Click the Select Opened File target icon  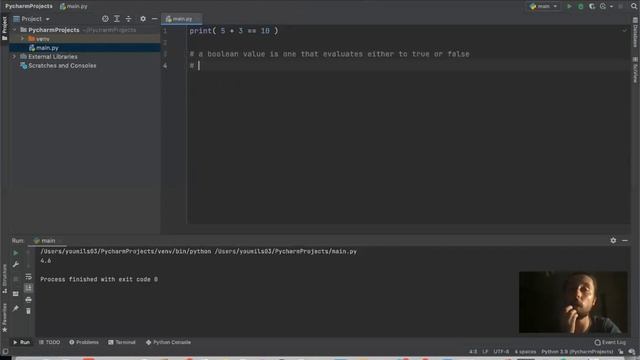tap(105, 19)
